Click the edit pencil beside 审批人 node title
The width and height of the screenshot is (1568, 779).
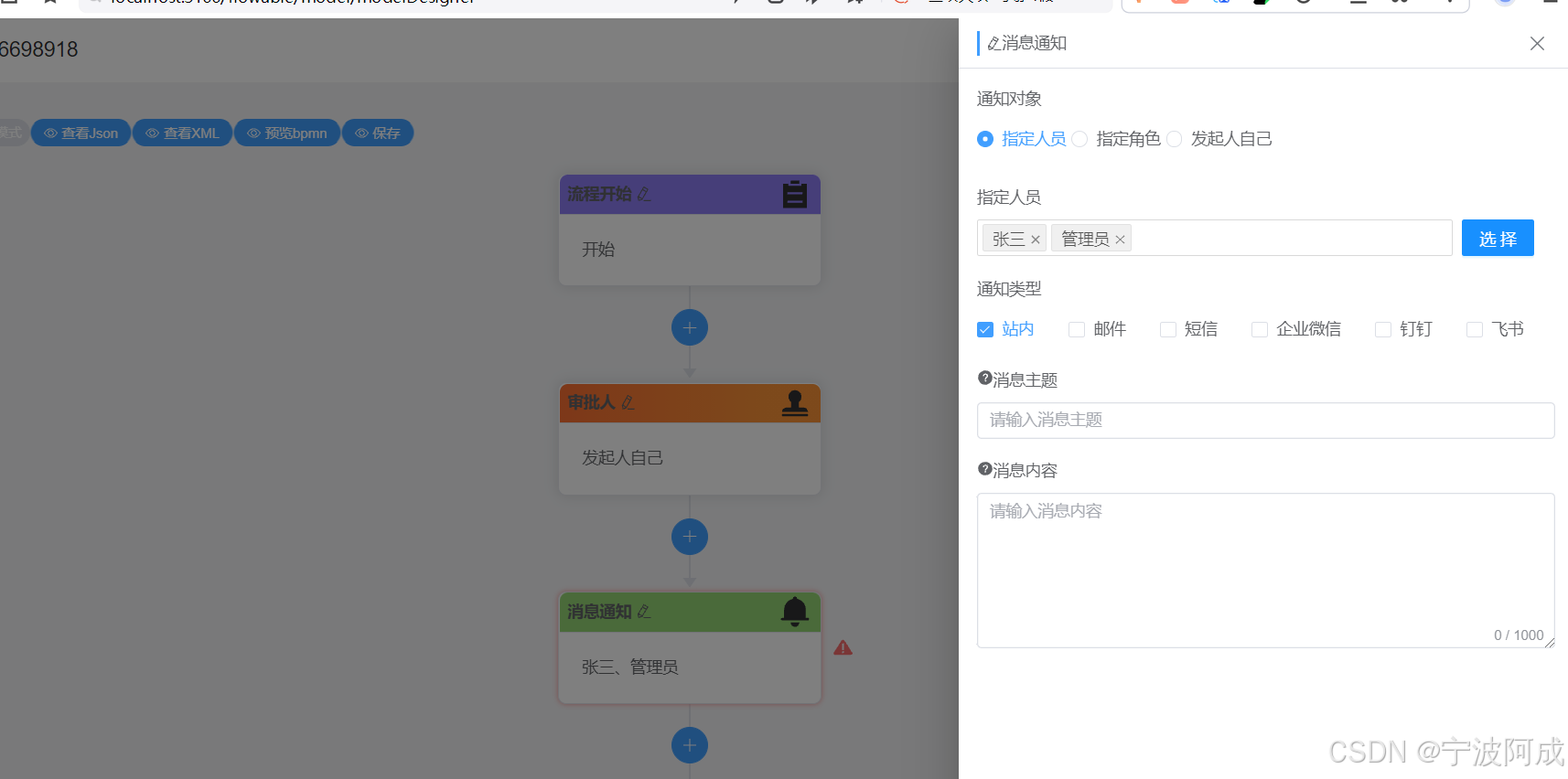(628, 402)
